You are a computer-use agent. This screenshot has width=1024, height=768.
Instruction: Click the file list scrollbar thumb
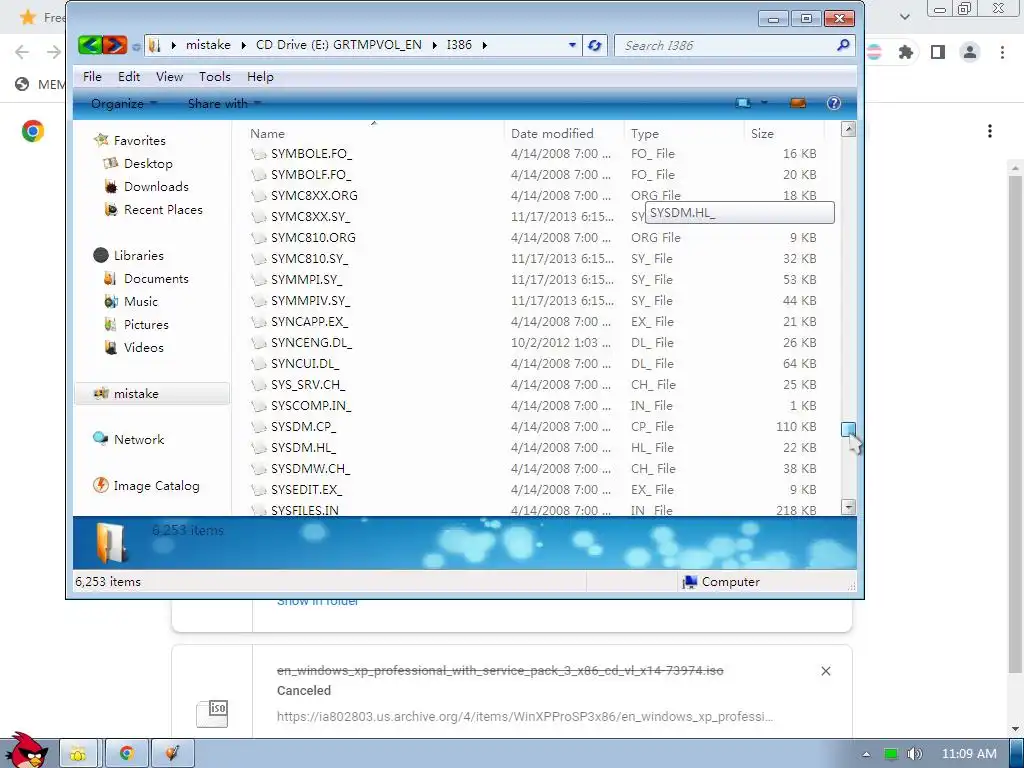[848, 429]
